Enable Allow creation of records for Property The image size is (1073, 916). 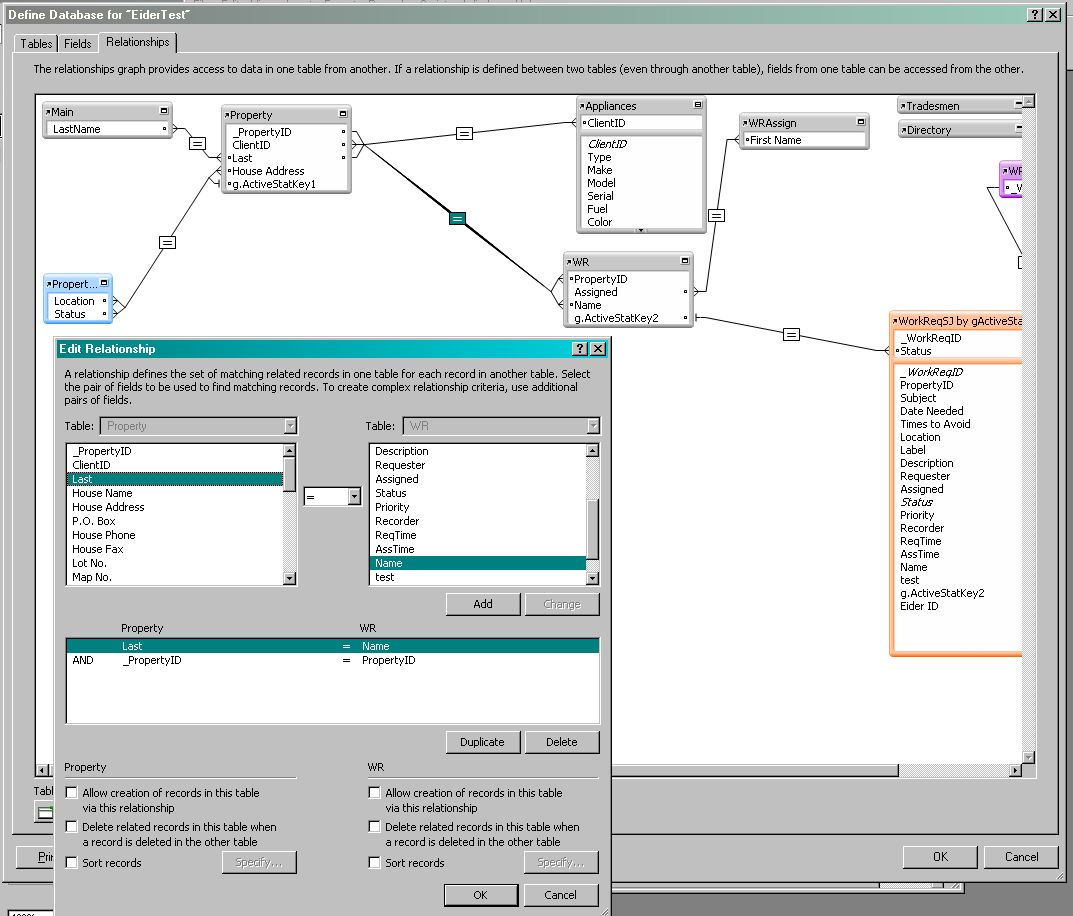coord(72,793)
